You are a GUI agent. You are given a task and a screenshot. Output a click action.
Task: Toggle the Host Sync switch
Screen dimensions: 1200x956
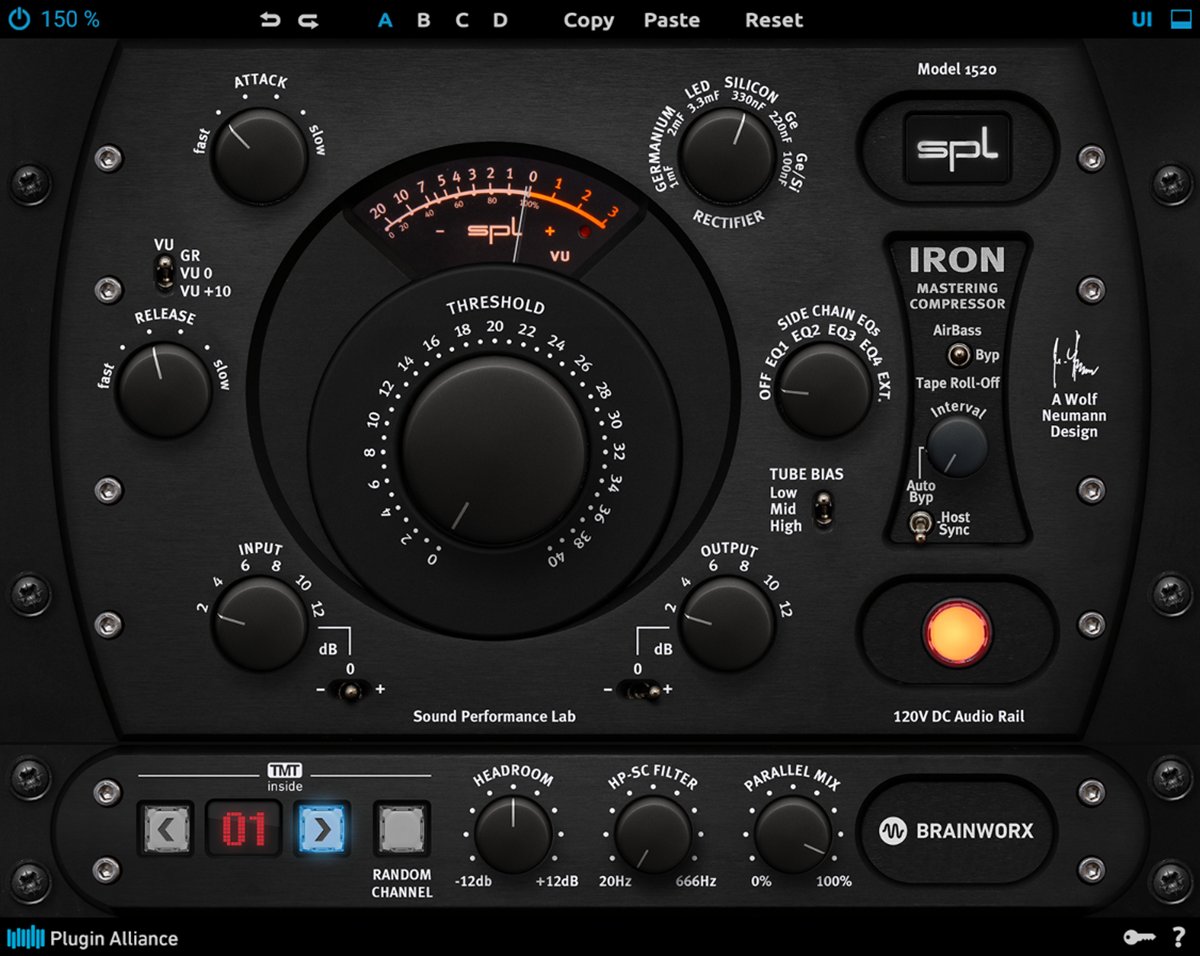click(918, 524)
